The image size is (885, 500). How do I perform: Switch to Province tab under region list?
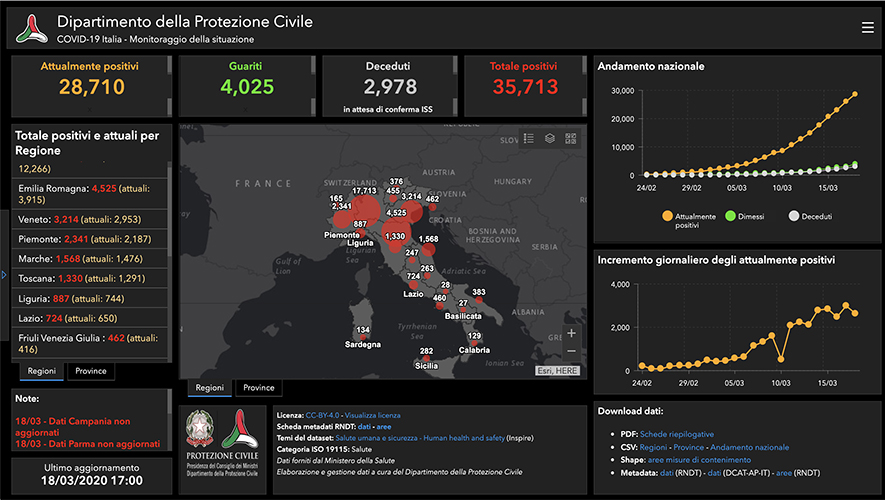91,371
